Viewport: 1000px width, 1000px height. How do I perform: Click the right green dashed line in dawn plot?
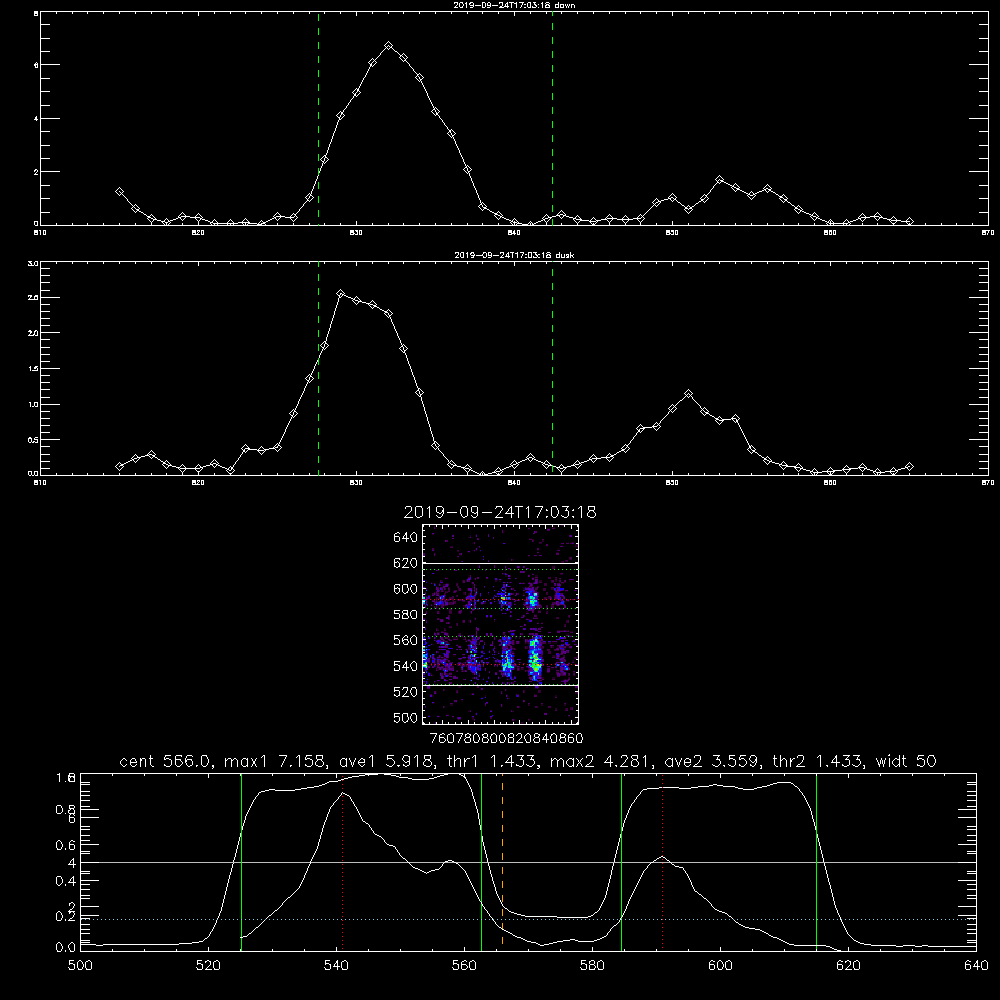click(x=552, y=119)
